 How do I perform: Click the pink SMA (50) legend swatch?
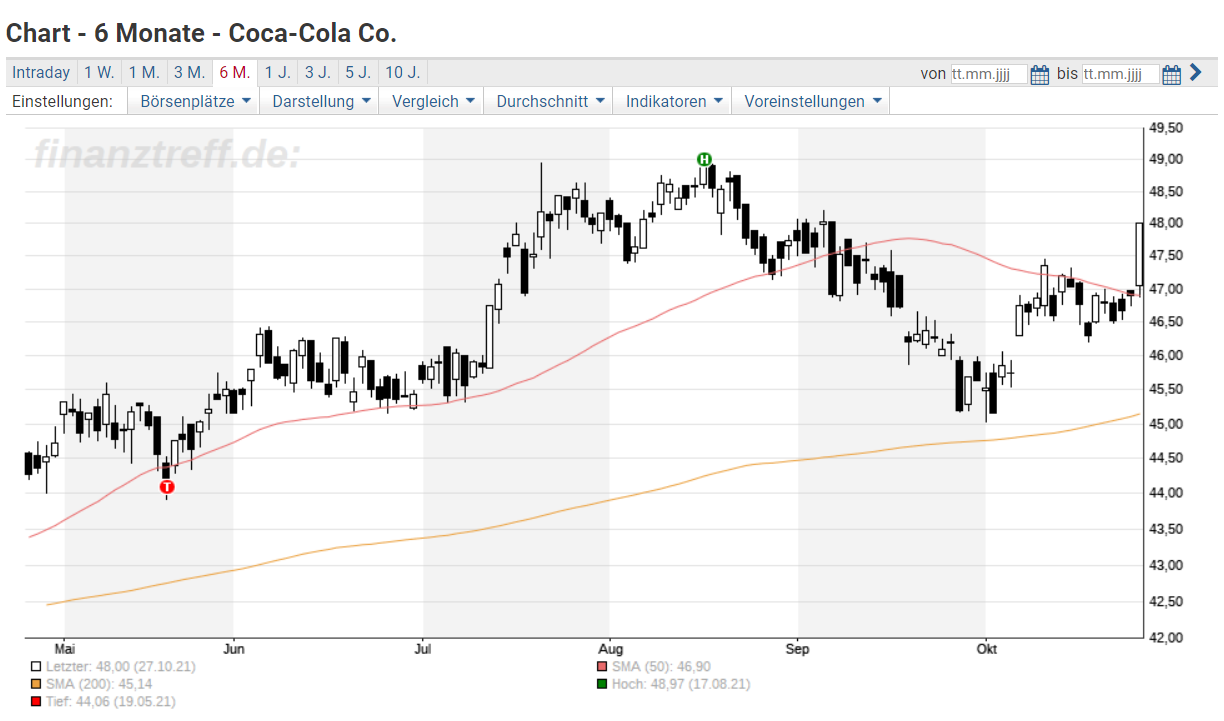[x=601, y=666]
